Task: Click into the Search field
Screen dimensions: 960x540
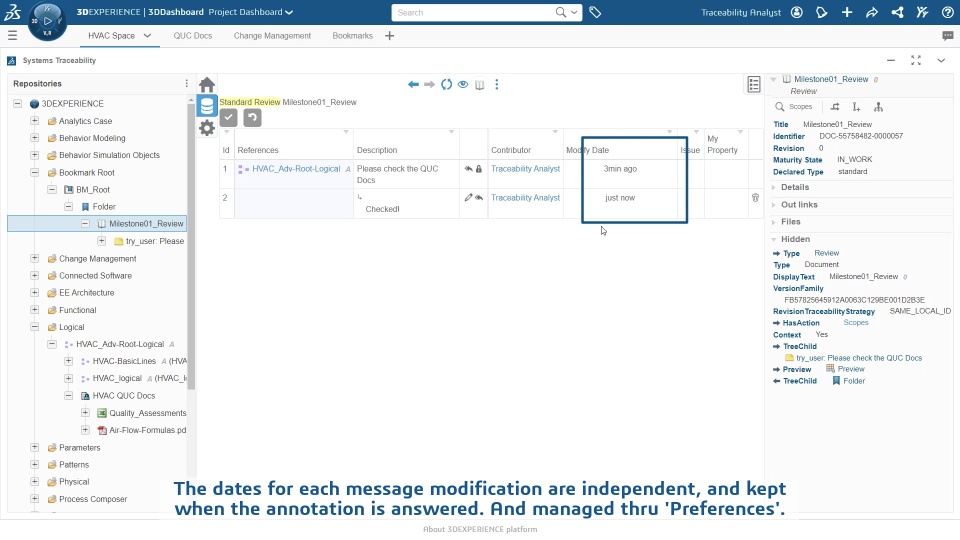Action: coord(475,12)
